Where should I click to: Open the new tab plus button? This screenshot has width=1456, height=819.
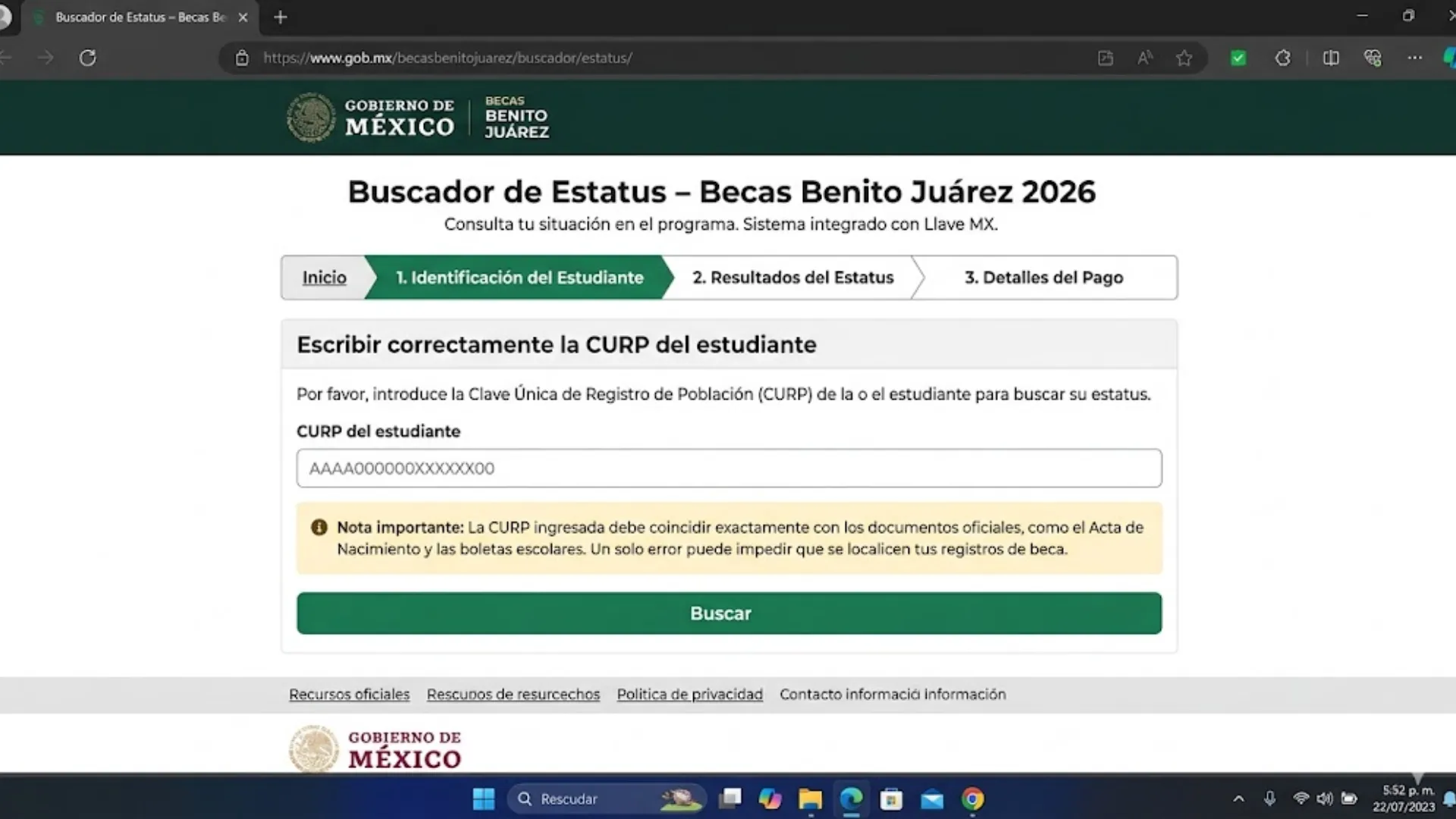(x=281, y=17)
